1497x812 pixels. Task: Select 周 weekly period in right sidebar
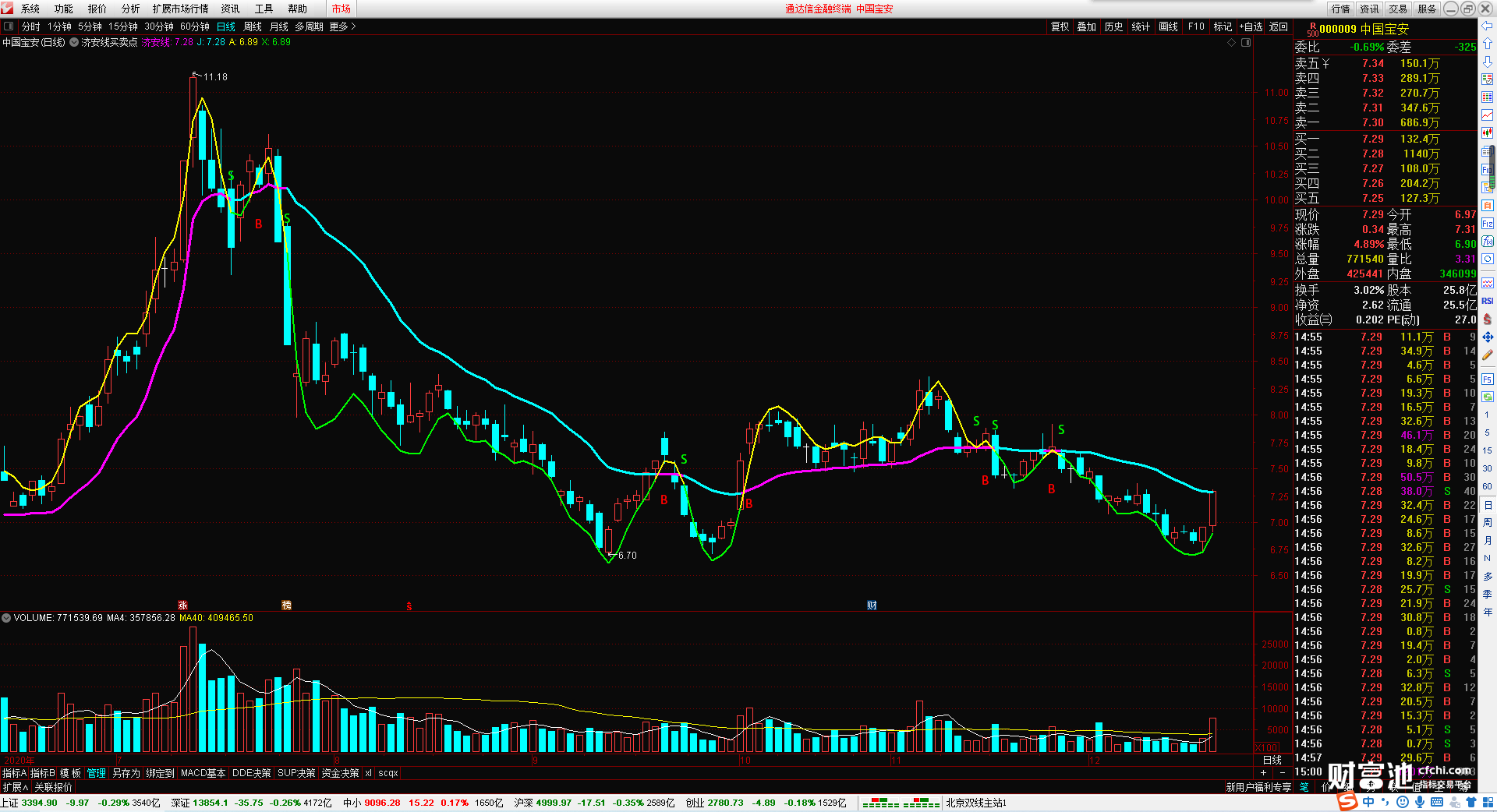point(1488,522)
